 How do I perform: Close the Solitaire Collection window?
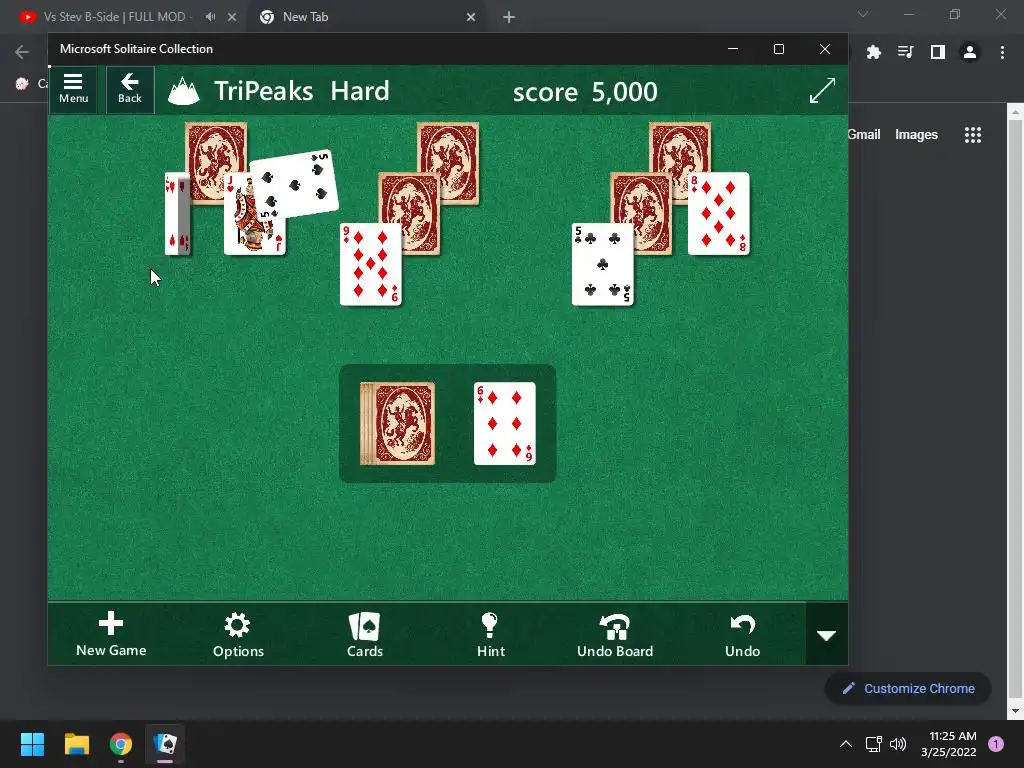point(825,49)
